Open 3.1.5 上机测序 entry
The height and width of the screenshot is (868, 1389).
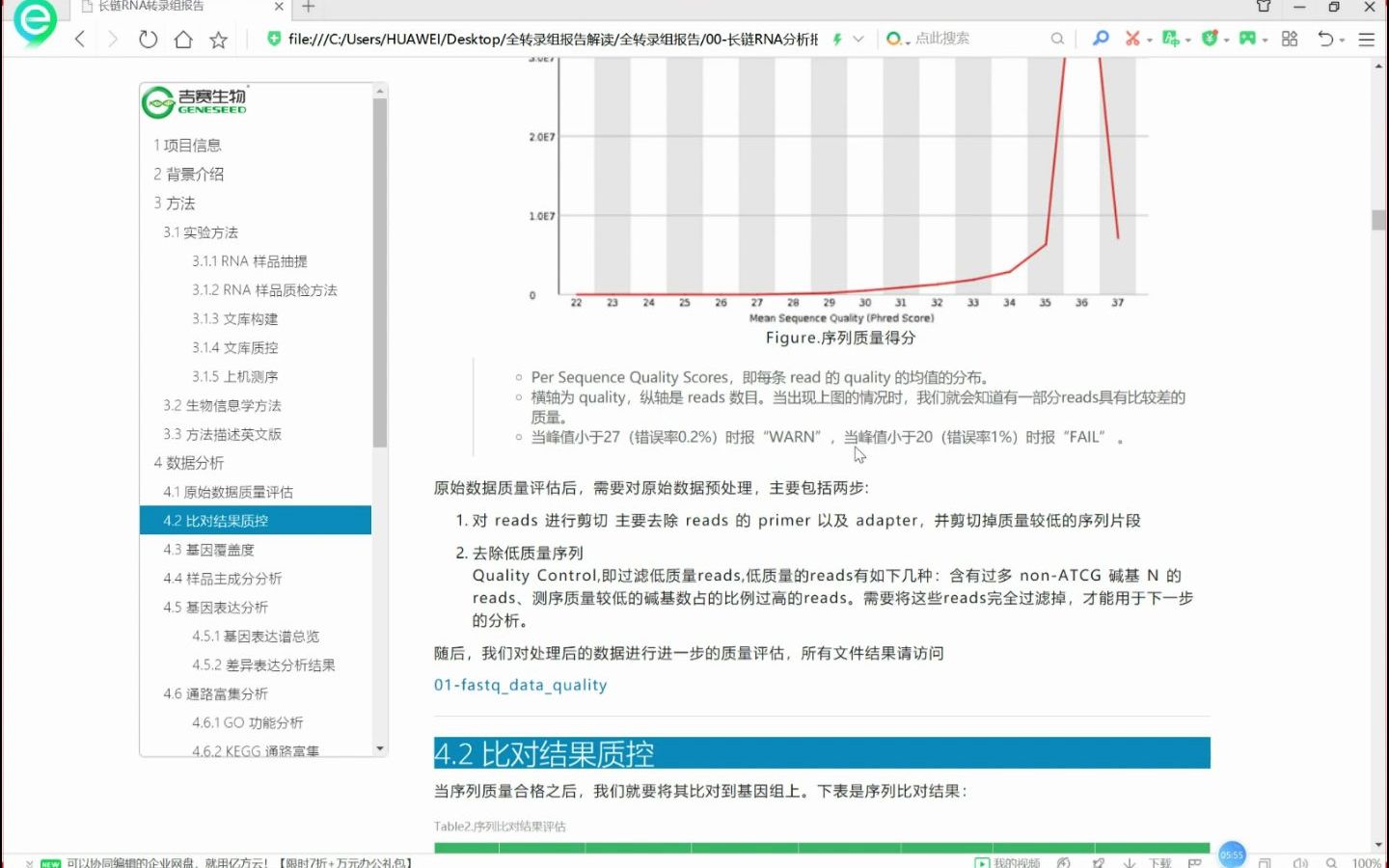pos(234,377)
